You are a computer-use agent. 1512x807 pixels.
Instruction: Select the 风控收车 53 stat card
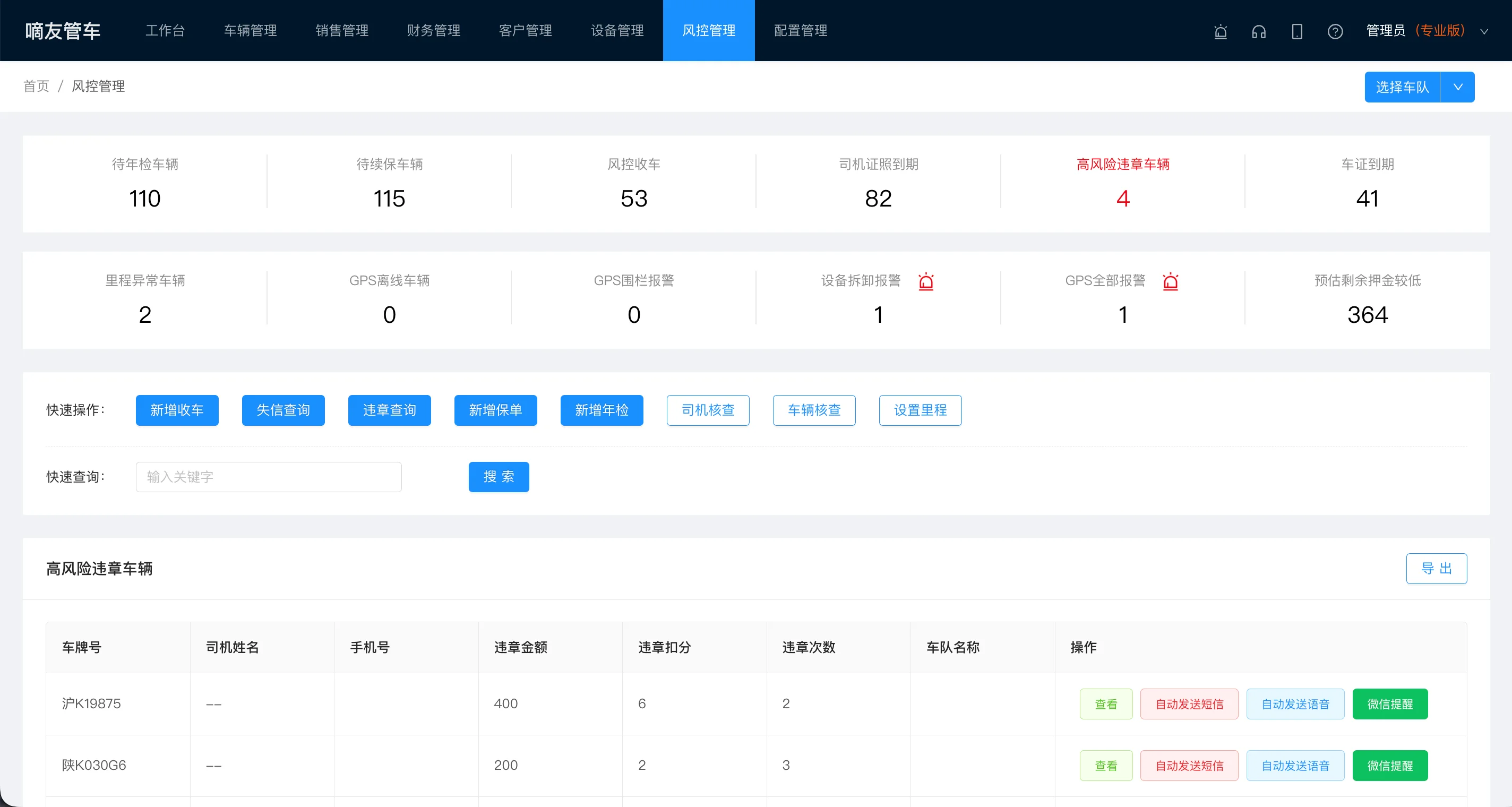click(x=634, y=183)
